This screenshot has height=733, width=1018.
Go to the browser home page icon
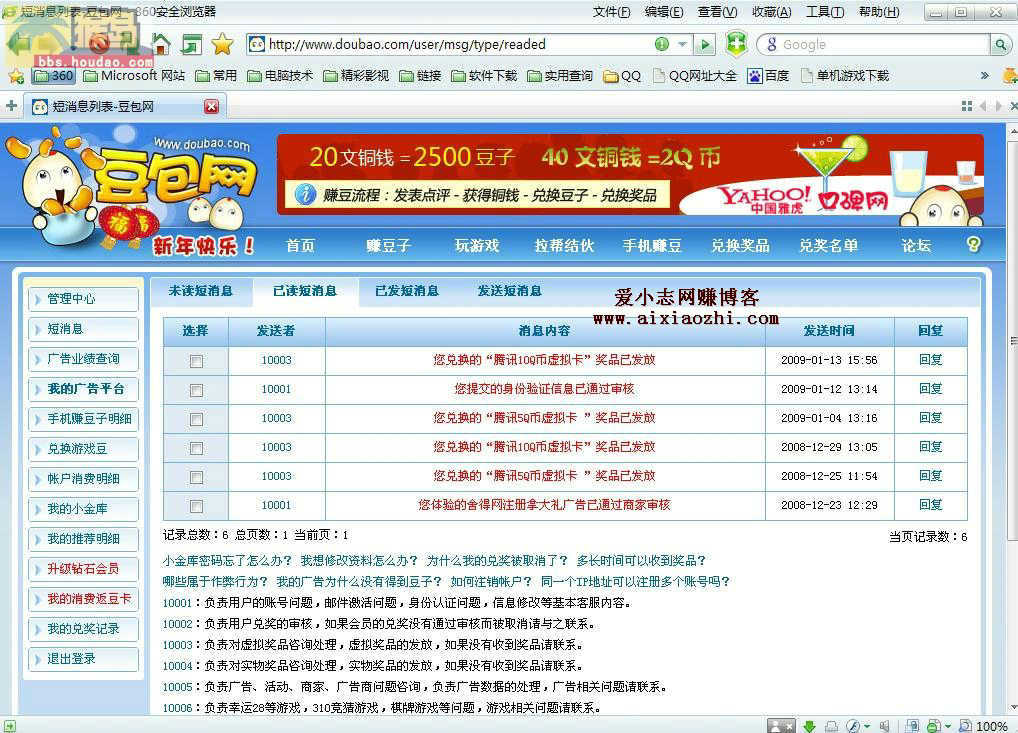pyautogui.click(x=160, y=44)
